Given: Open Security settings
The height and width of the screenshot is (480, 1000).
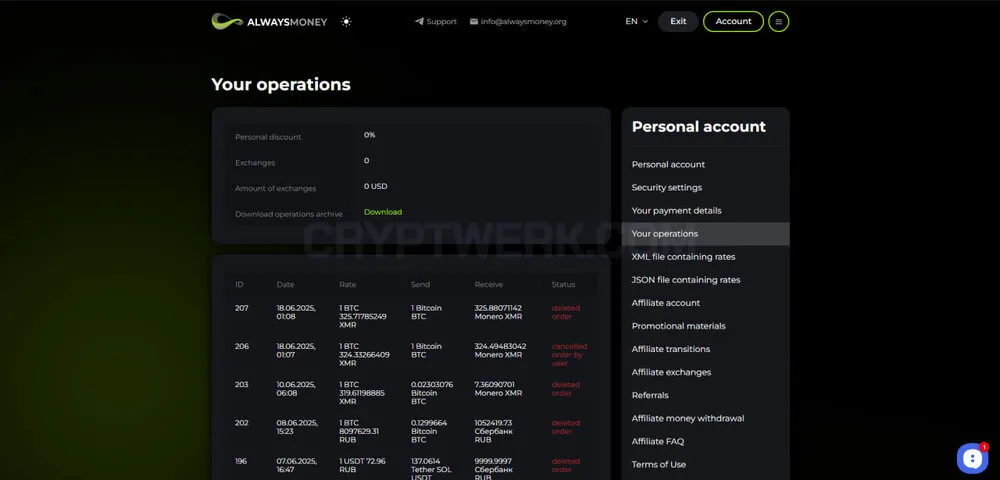Looking at the screenshot, I should point(666,187).
